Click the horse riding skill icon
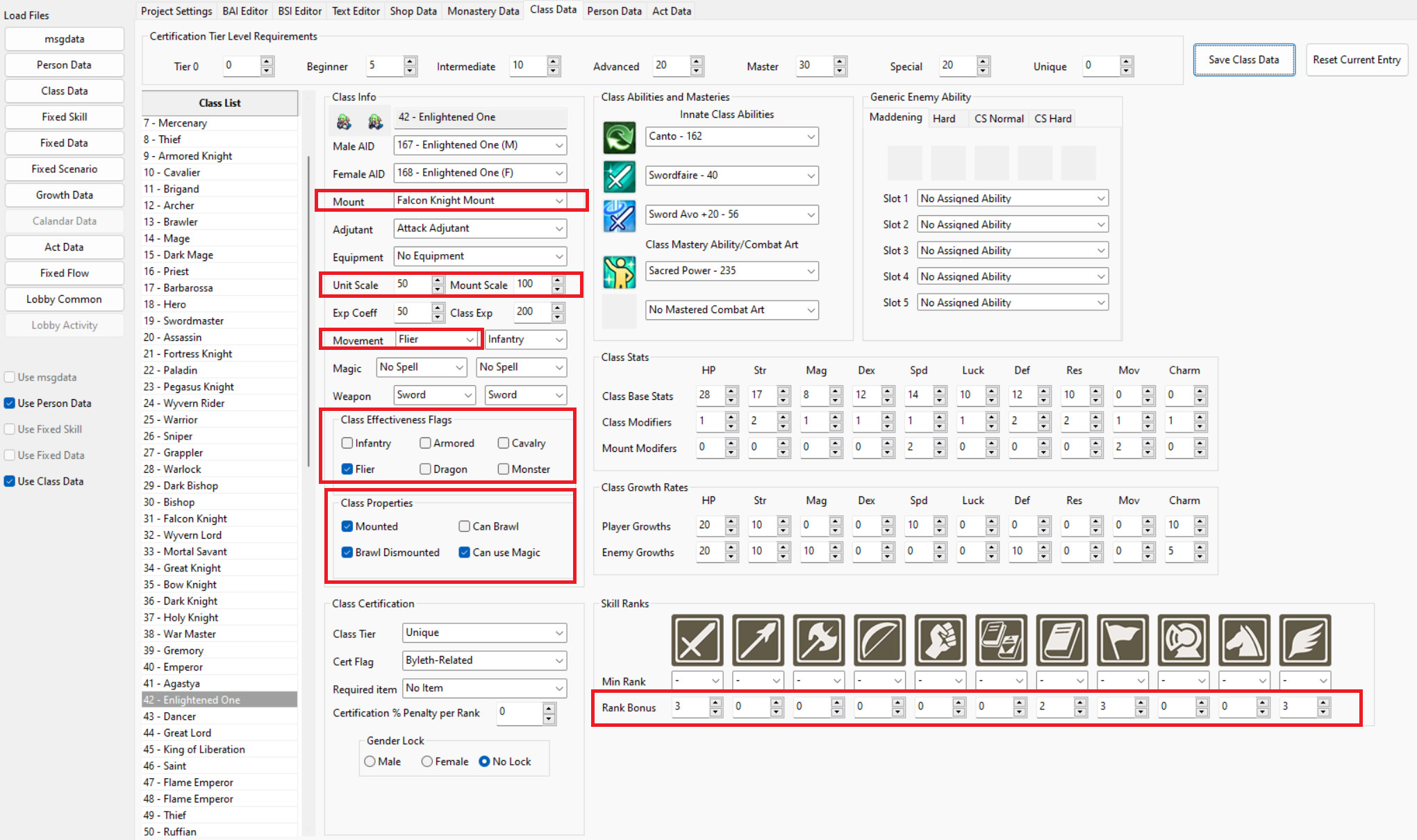The height and width of the screenshot is (840, 1417). (x=1244, y=639)
